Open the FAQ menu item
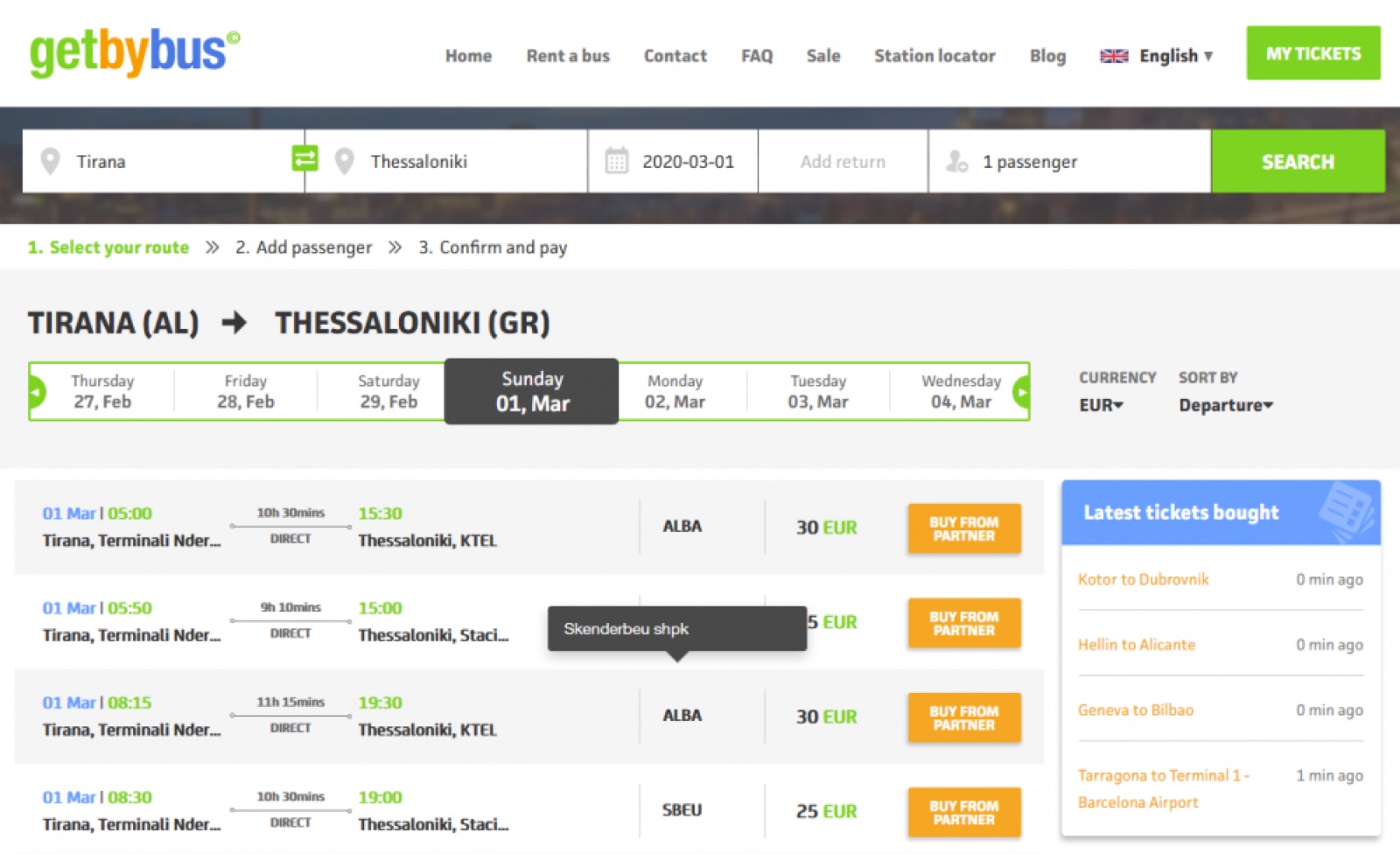This screenshot has height=854, width=1400. [757, 56]
